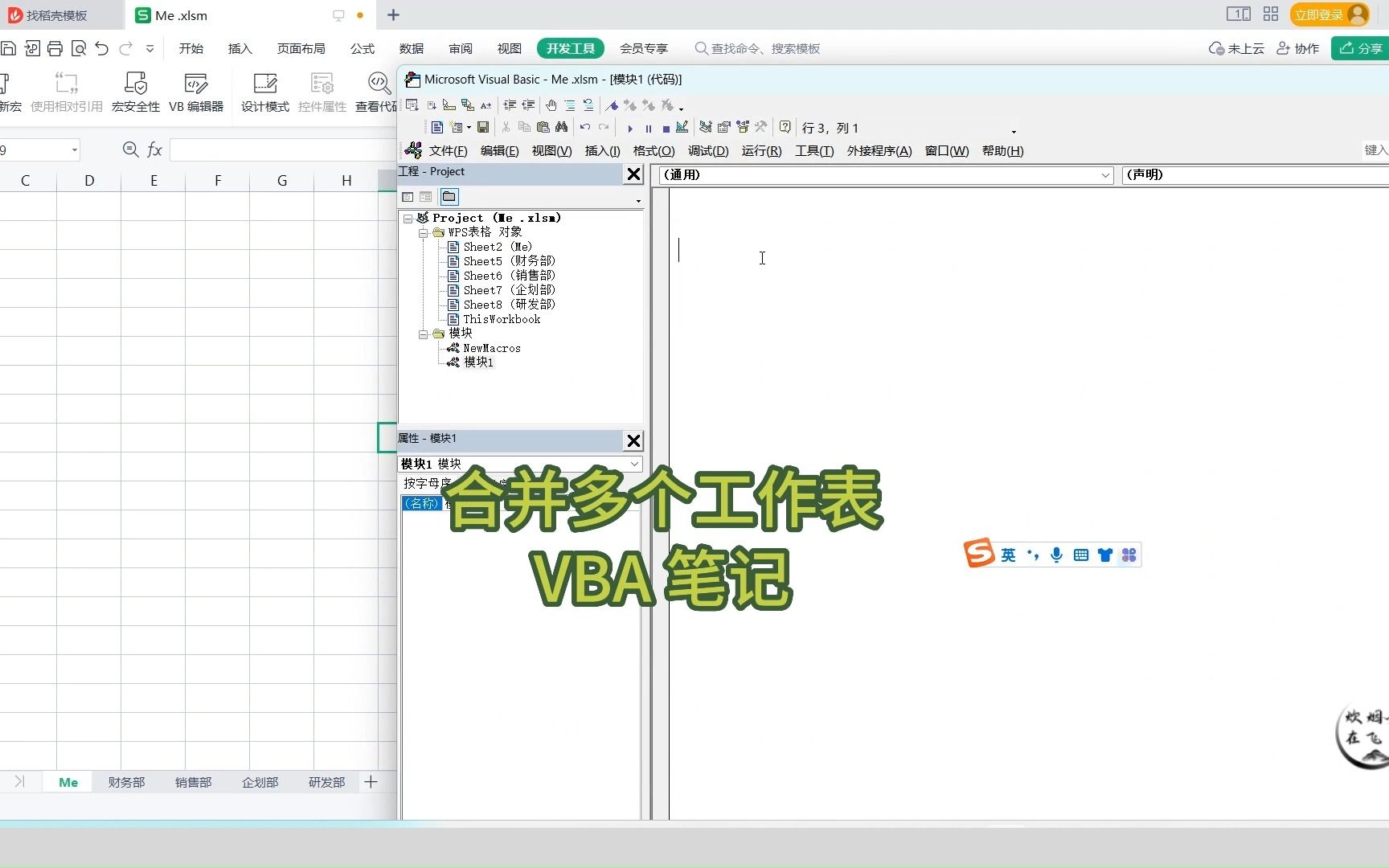Open the 调试(D) menu in the VBA editor
The height and width of the screenshot is (868, 1389).
point(707,151)
